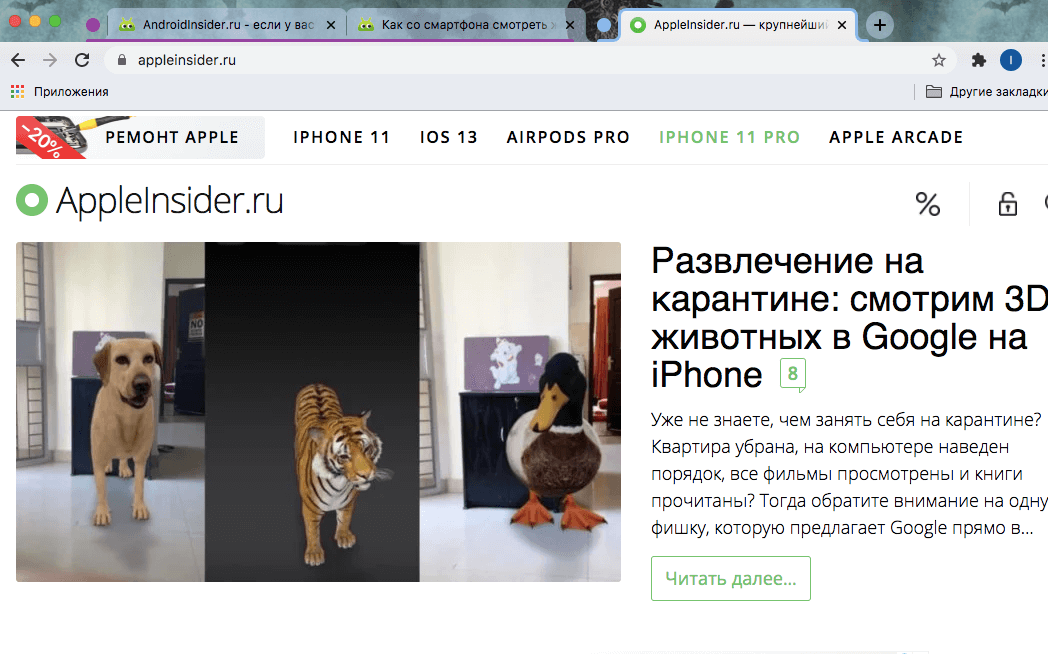
Task: Open the IPHONE 11 menu item
Action: (342, 138)
